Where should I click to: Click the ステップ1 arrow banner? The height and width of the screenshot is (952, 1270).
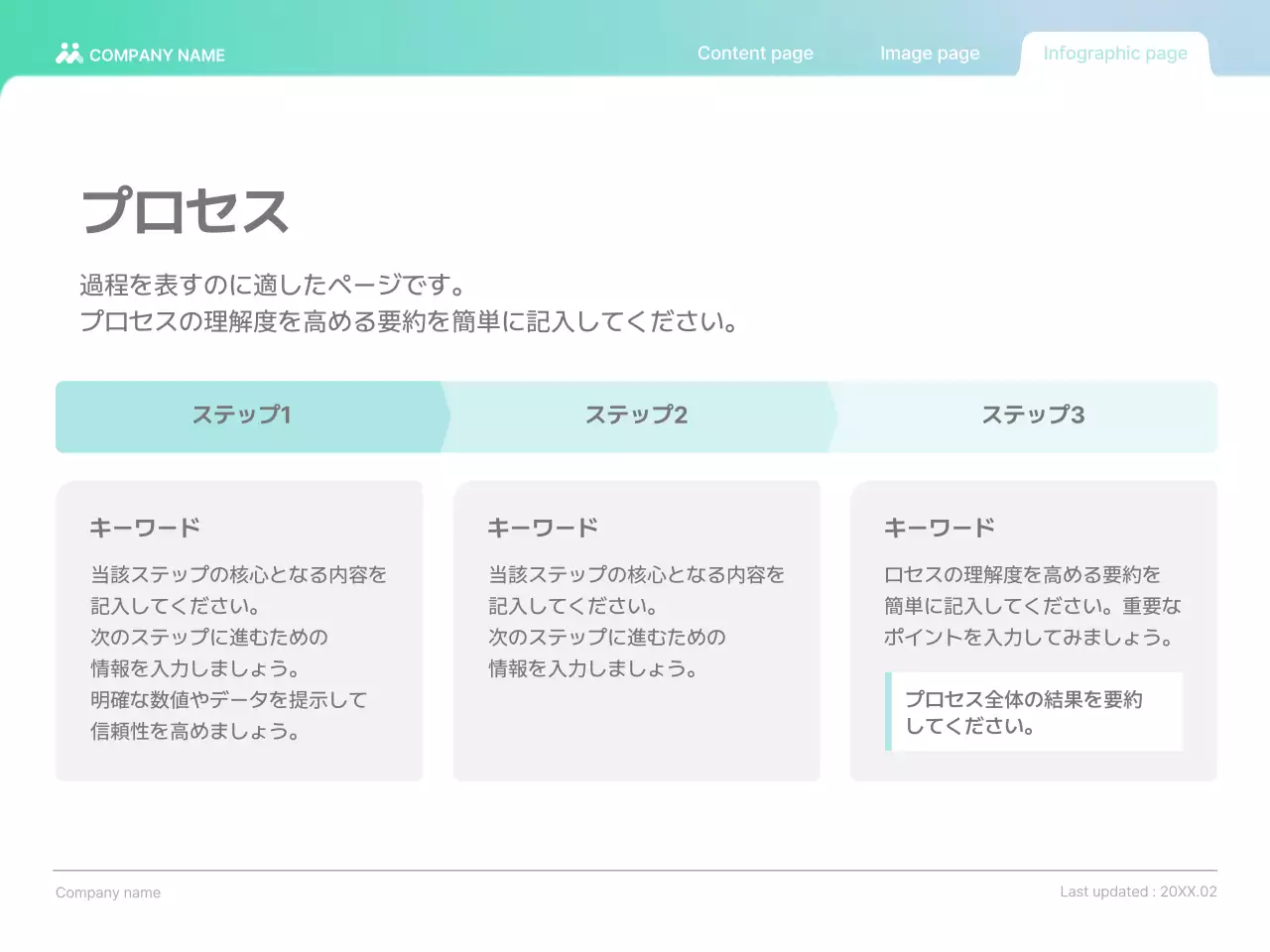tap(241, 416)
